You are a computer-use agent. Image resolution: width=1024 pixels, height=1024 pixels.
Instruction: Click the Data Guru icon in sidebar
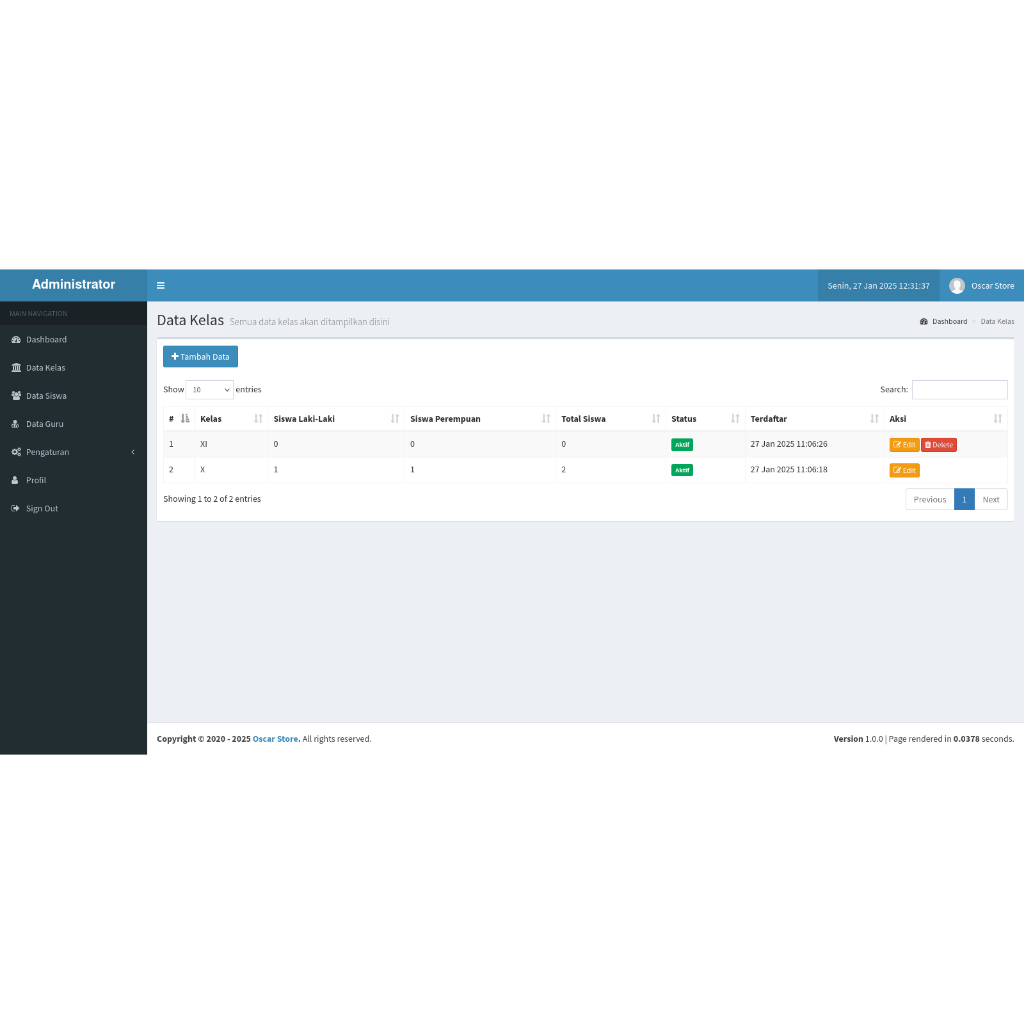pyautogui.click(x=16, y=424)
